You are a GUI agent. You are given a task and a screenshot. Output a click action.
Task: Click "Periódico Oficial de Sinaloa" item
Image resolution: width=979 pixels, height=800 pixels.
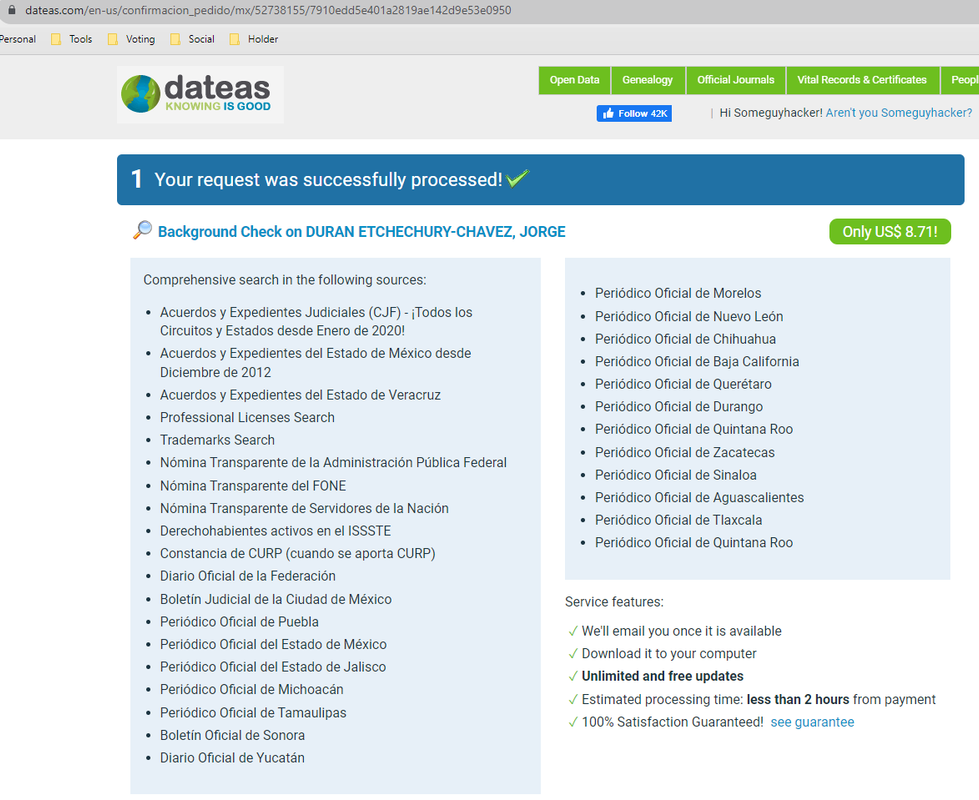pos(676,475)
